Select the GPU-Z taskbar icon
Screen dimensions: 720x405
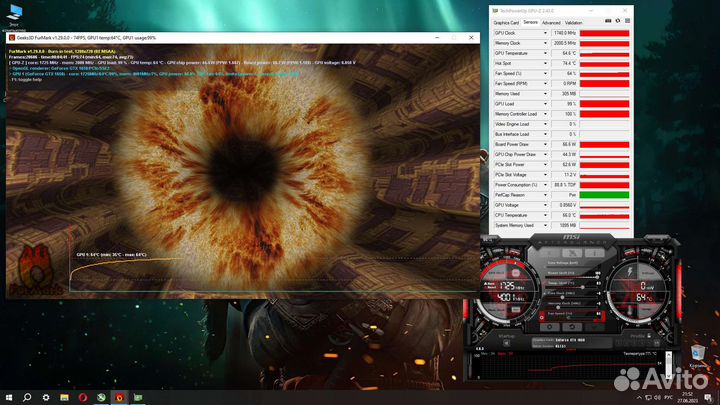(x=138, y=397)
